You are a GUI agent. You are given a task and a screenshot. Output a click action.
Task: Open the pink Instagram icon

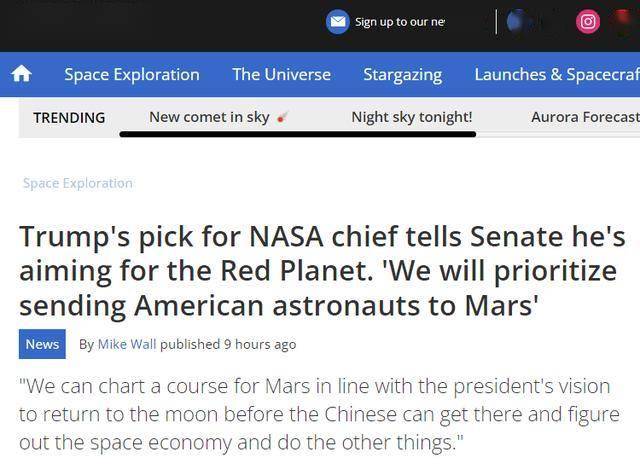click(588, 21)
